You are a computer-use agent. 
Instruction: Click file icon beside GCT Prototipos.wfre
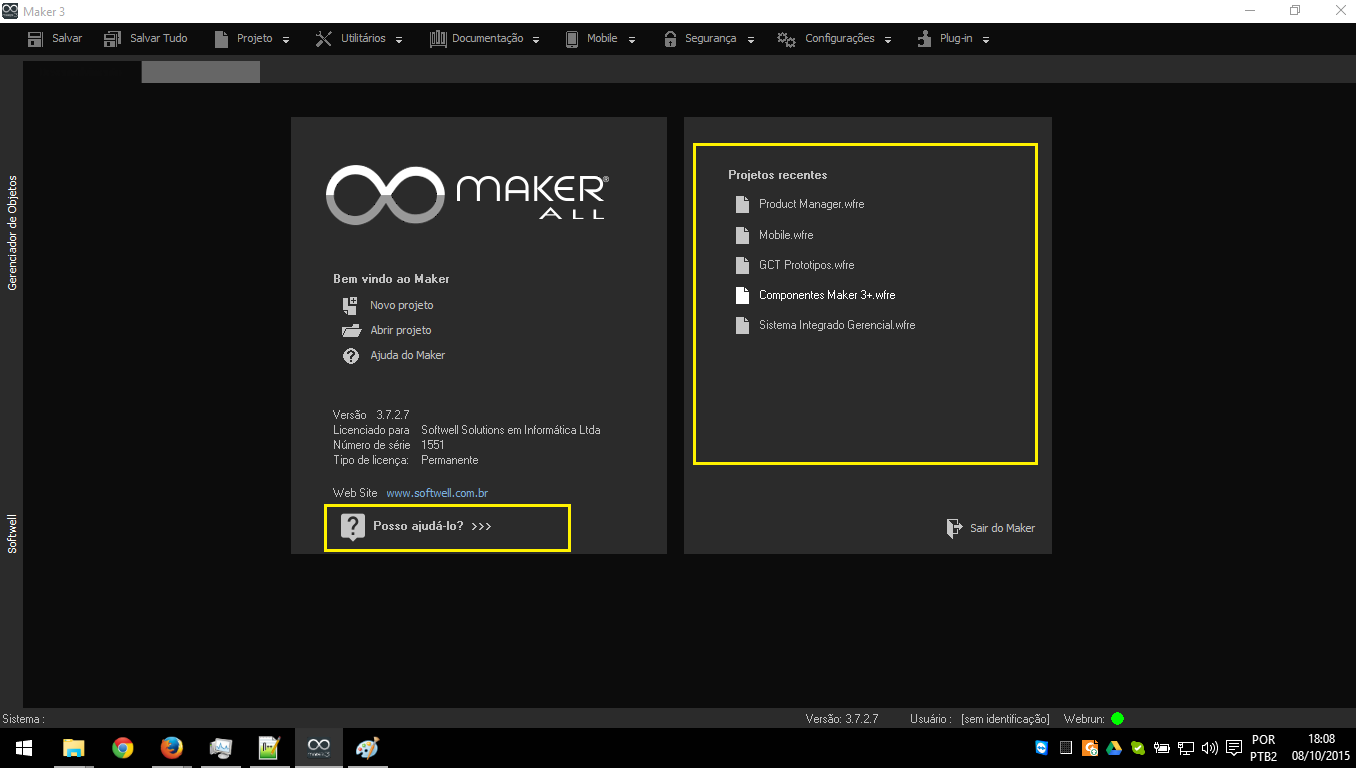point(742,266)
